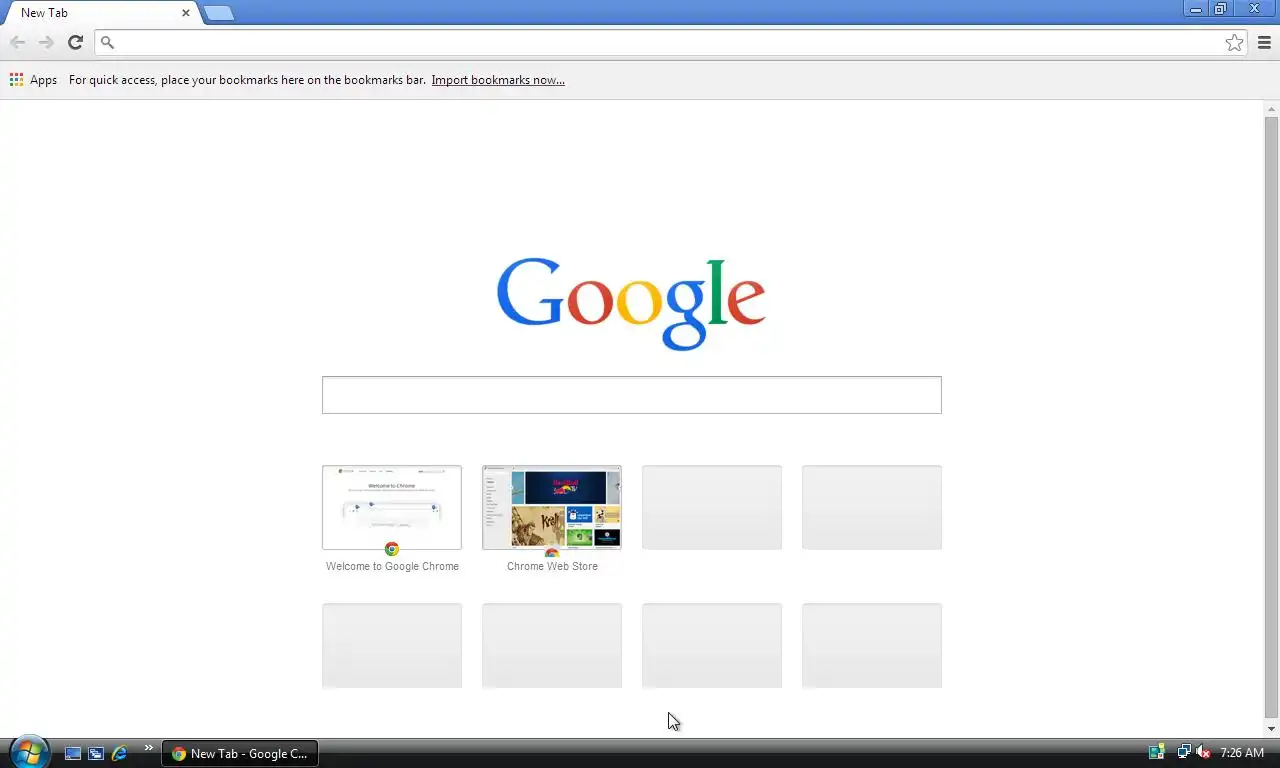
Task: Open the network tray icon
Action: (1184, 752)
